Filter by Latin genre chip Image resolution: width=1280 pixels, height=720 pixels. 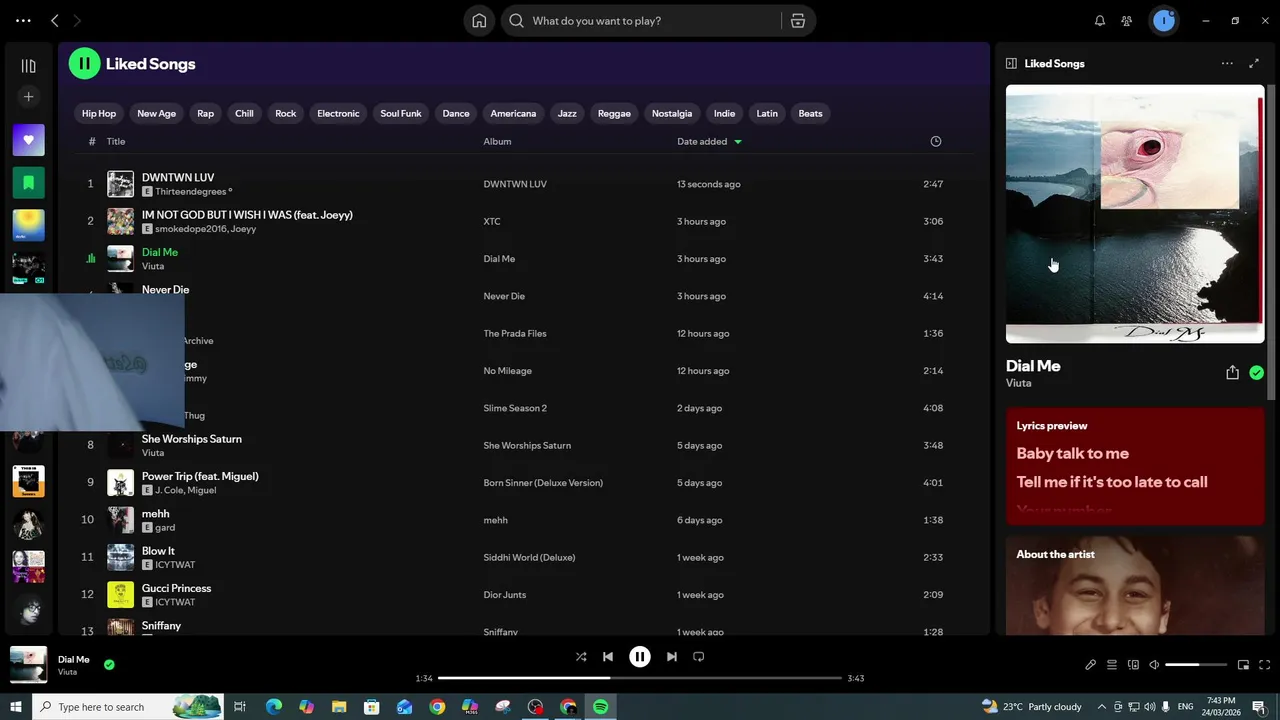pyautogui.click(x=767, y=113)
